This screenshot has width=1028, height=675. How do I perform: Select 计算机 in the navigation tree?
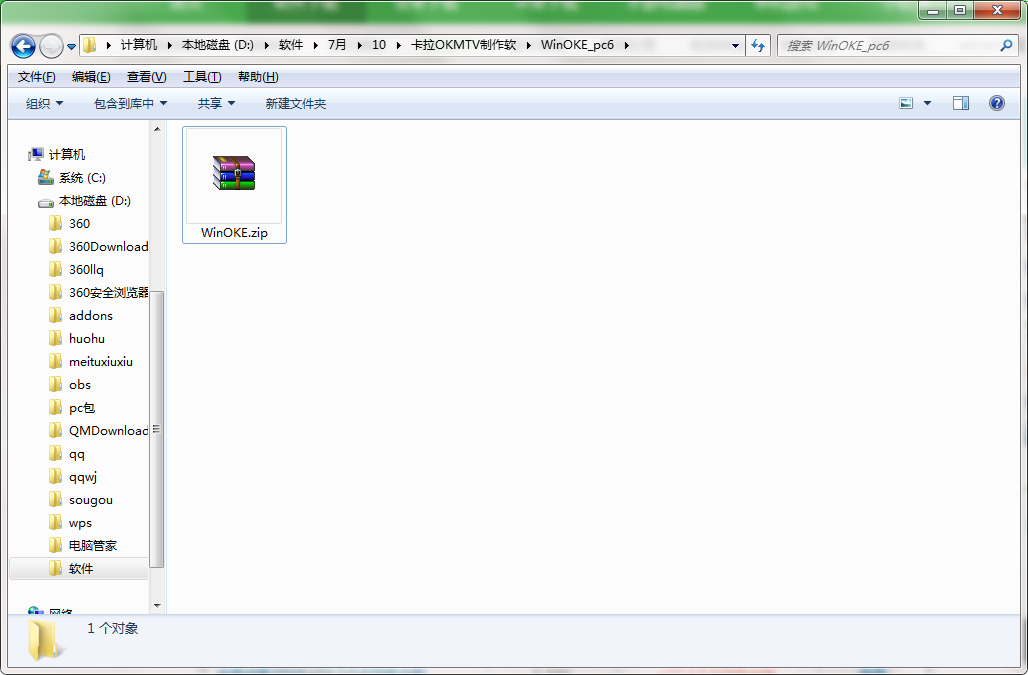point(67,155)
